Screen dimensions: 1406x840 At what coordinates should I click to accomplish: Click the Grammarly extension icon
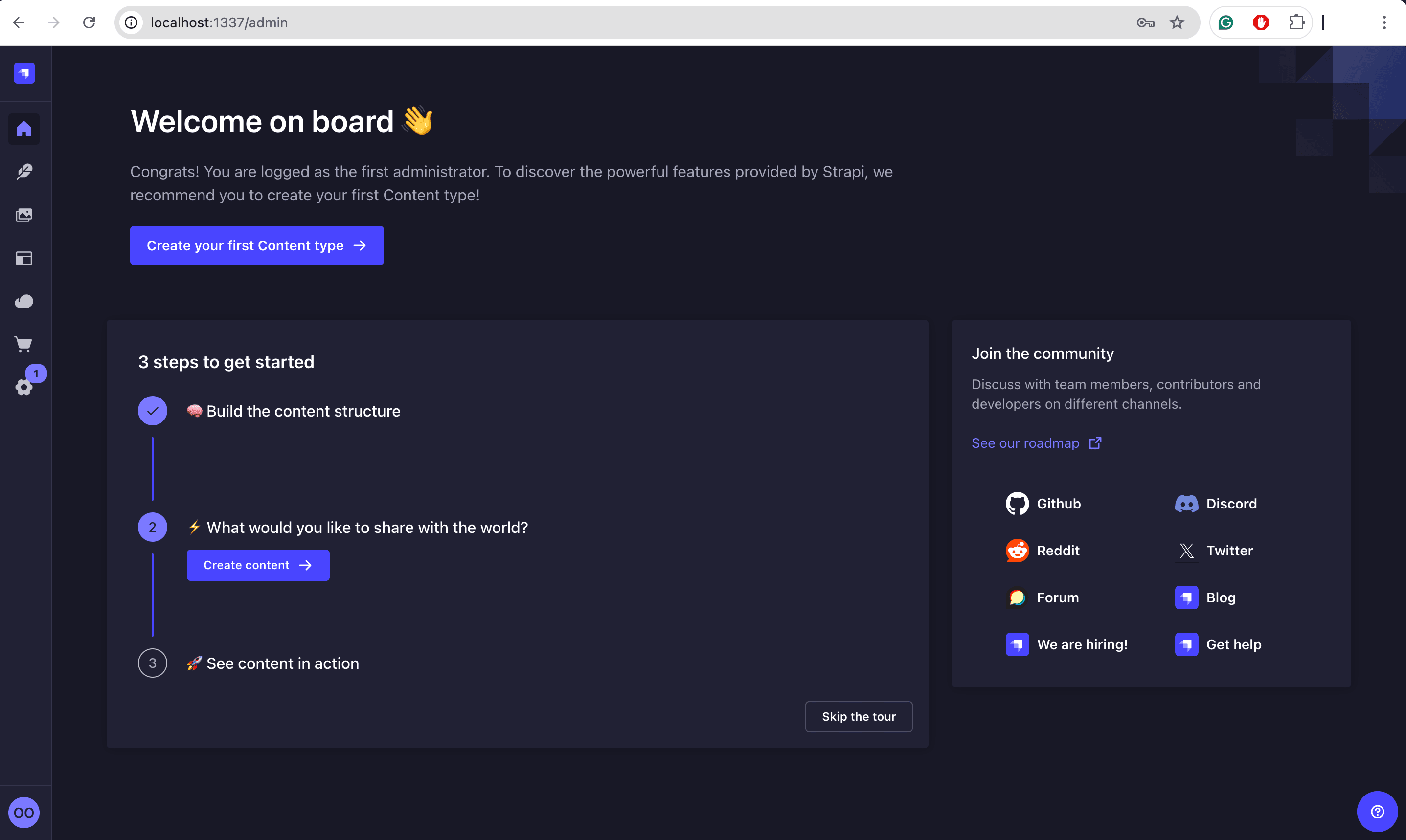[1226, 22]
